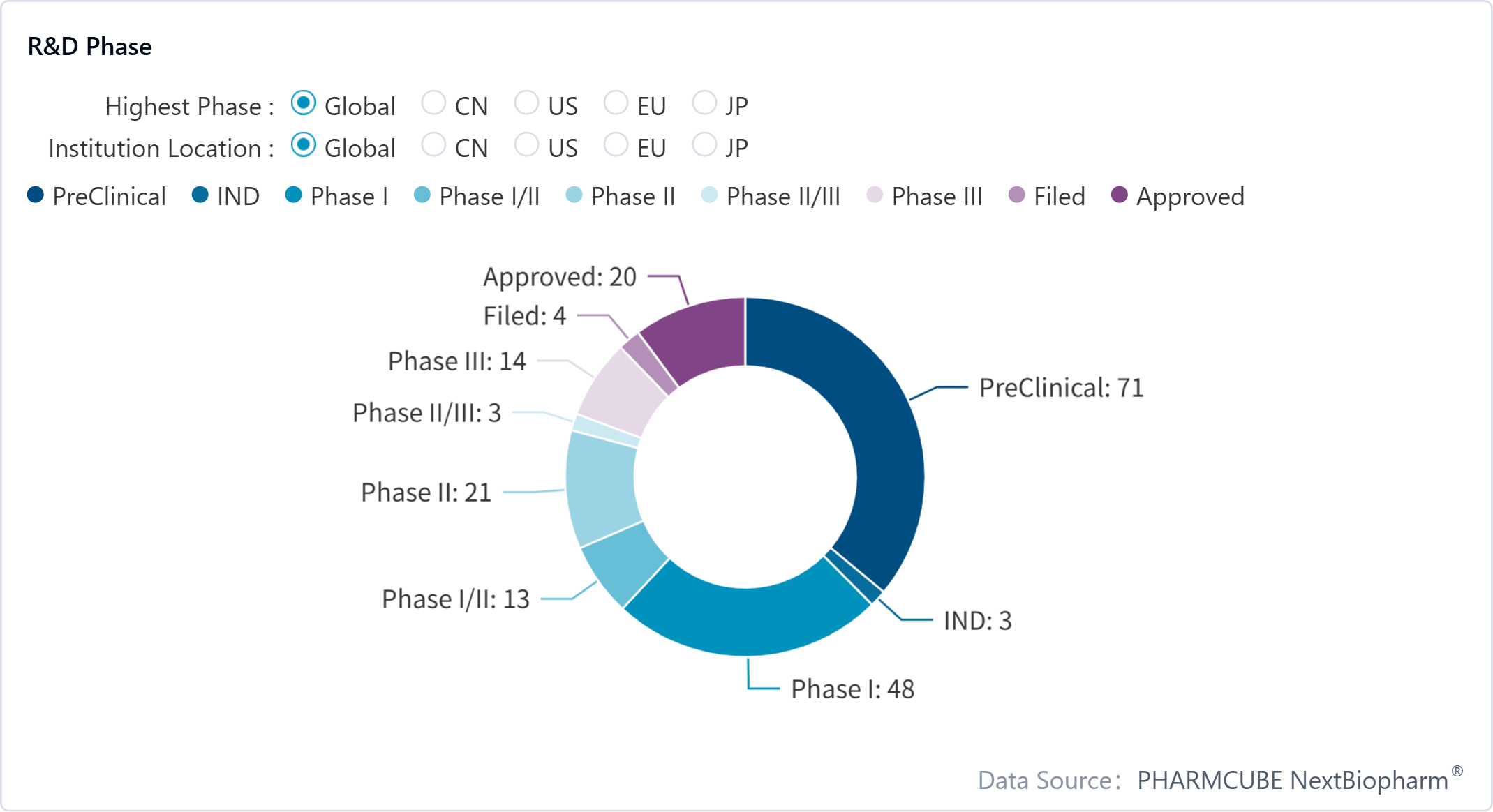Image resolution: width=1493 pixels, height=812 pixels.
Task: Select Global radio for Highest Phase
Action: coord(304,103)
